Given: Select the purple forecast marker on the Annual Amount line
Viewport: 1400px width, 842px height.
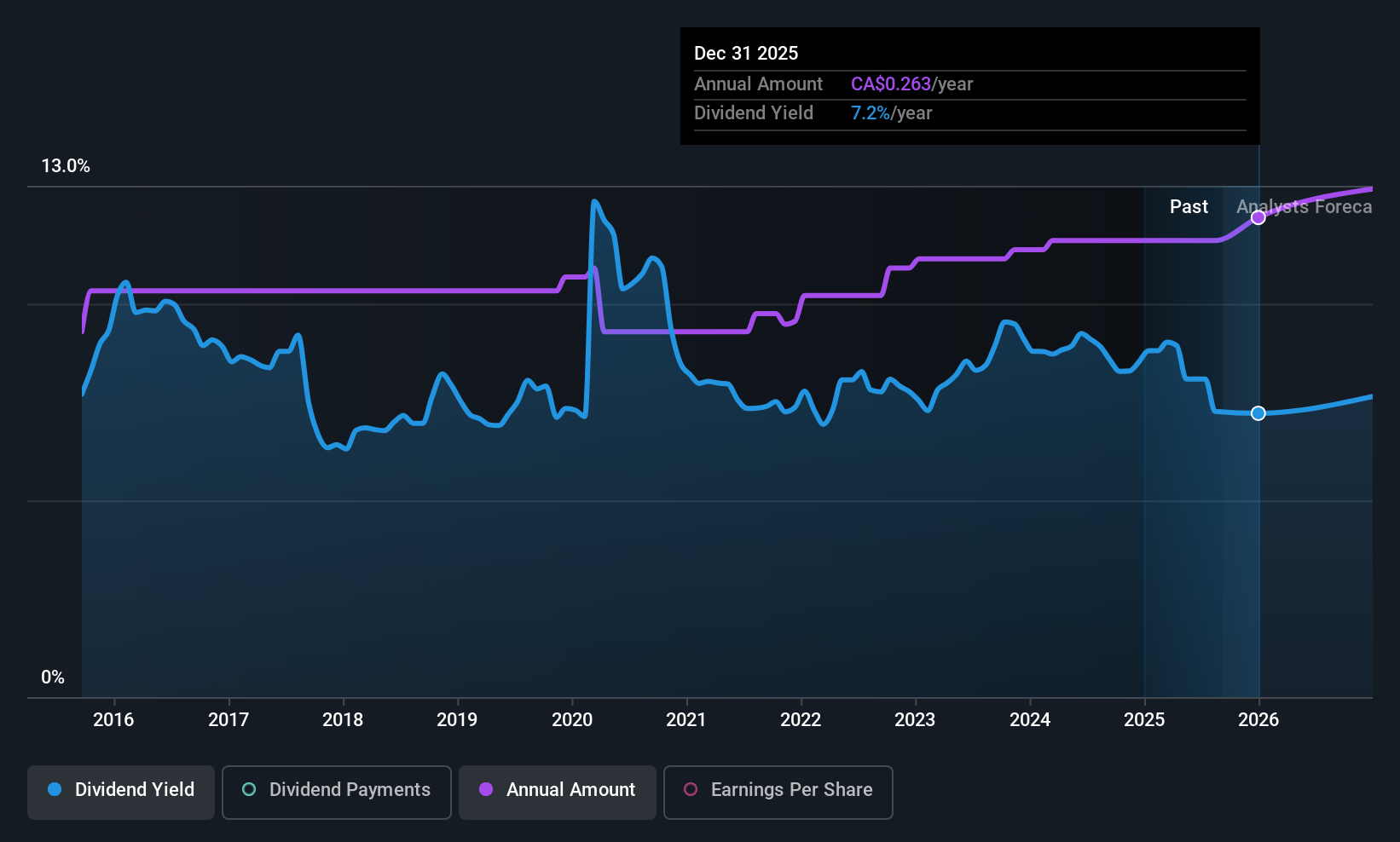Looking at the screenshot, I should (x=1258, y=217).
